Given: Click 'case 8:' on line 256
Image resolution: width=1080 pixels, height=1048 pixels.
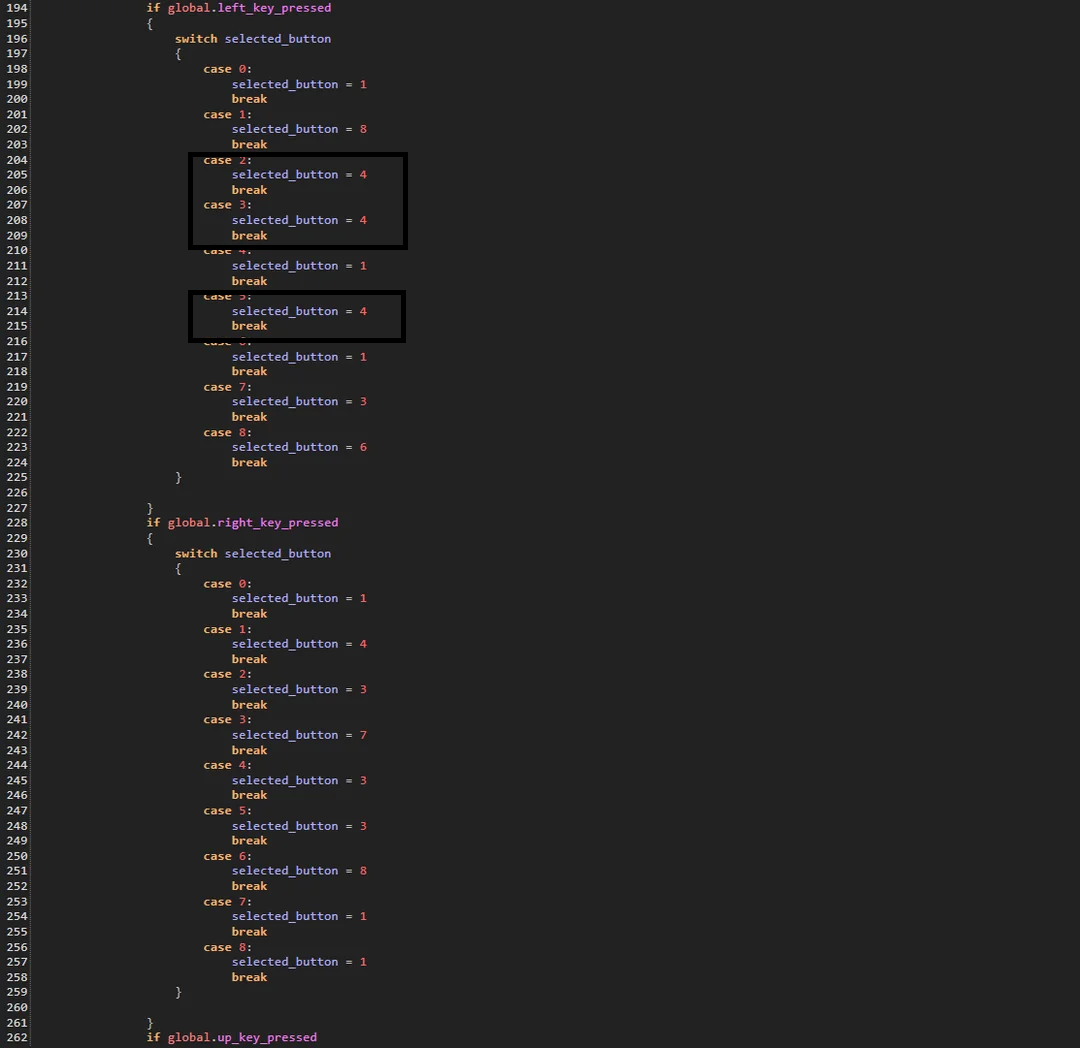Looking at the screenshot, I should pos(227,947).
